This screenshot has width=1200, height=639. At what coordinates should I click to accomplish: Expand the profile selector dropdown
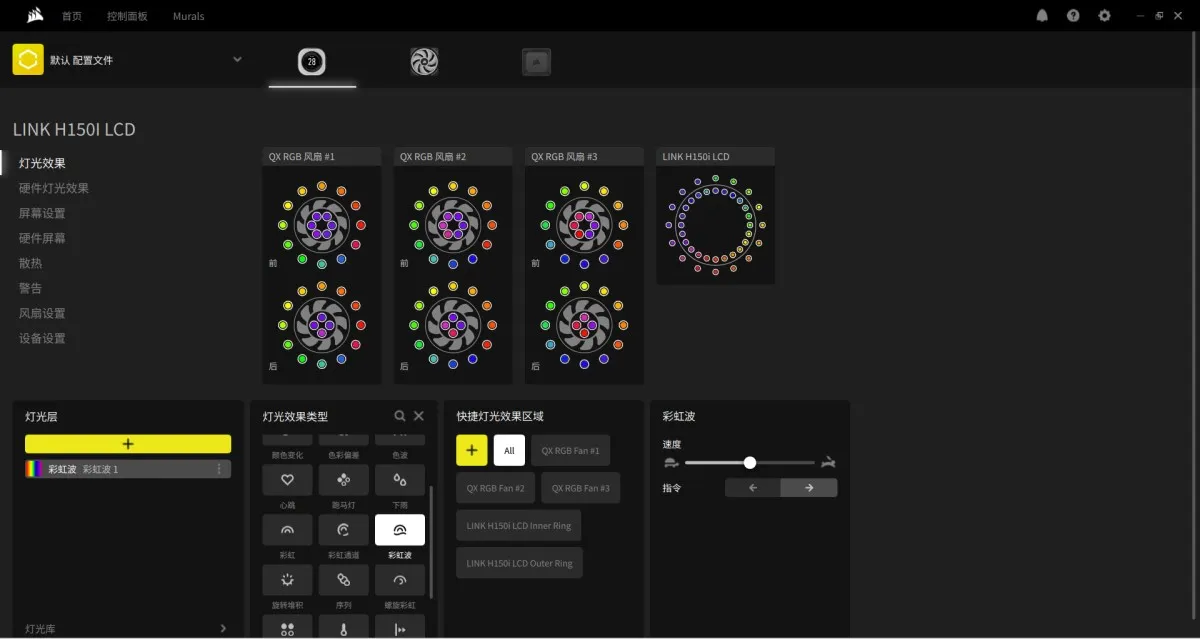click(x=237, y=60)
